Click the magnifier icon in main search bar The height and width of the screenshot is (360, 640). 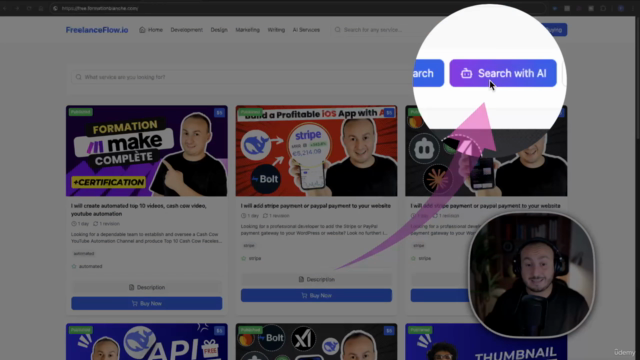(x=78, y=77)
